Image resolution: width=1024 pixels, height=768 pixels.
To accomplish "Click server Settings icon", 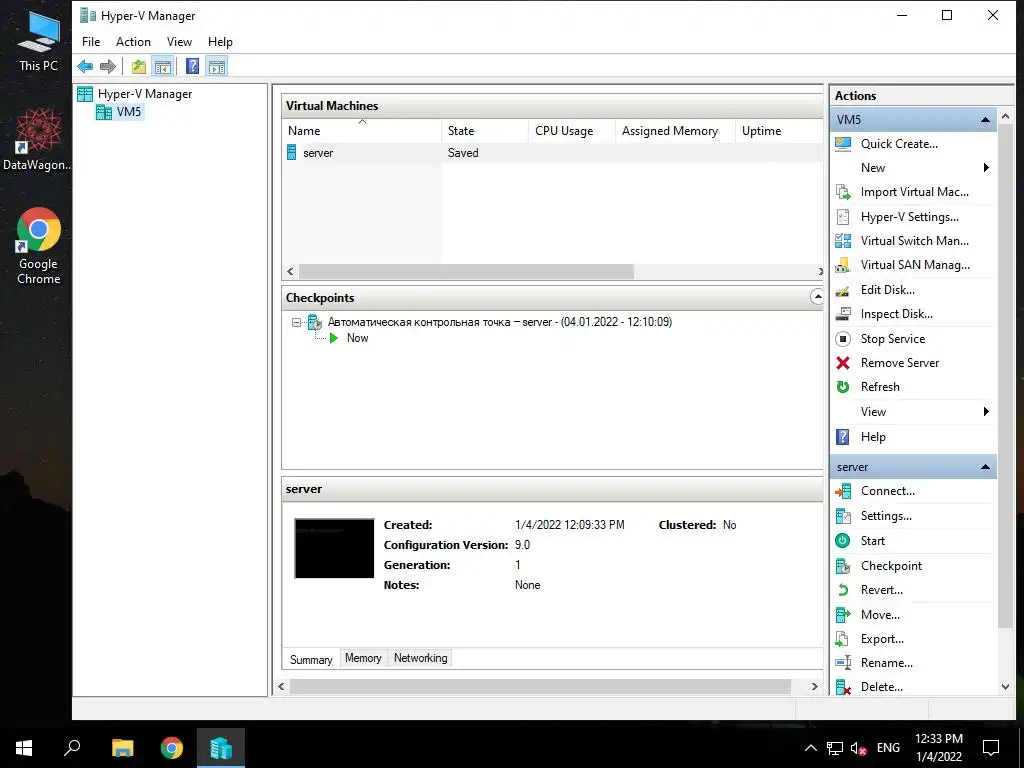I will coord(843,517).
